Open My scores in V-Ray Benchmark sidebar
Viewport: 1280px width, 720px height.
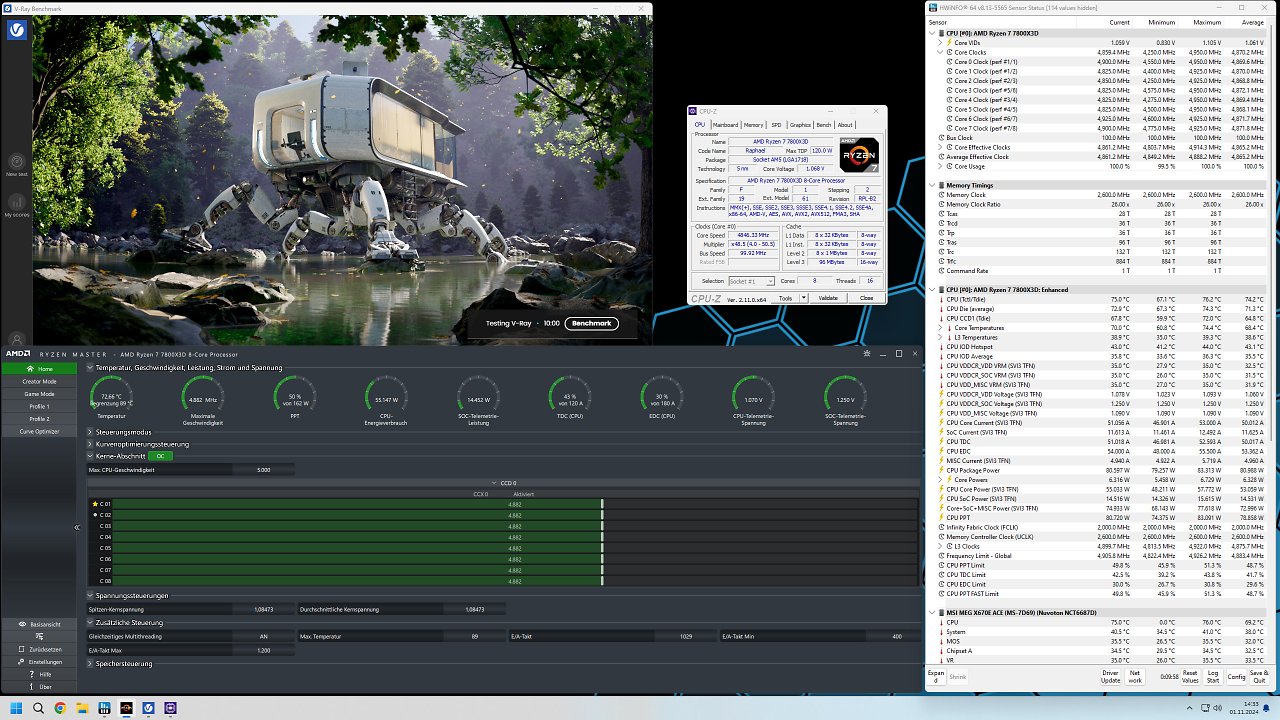[16, 205]
